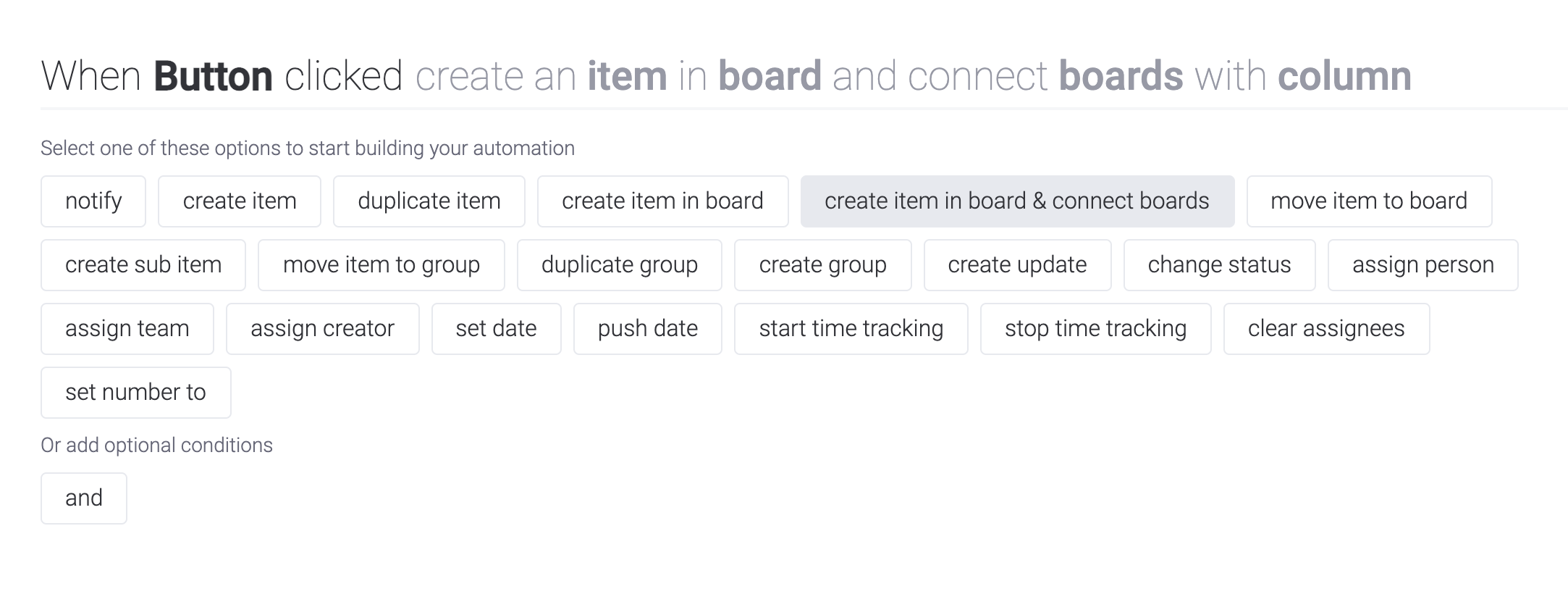
Task: Click the bold 'Button' trigger field
Action: click(213, 76)
